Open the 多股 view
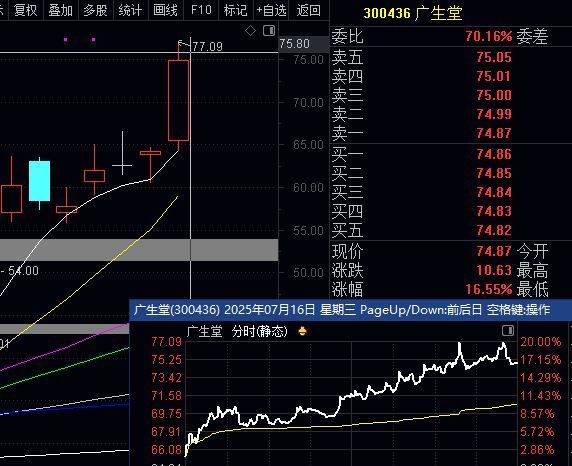The height and width of the screenshot is (466, 572). coord(96,10)
